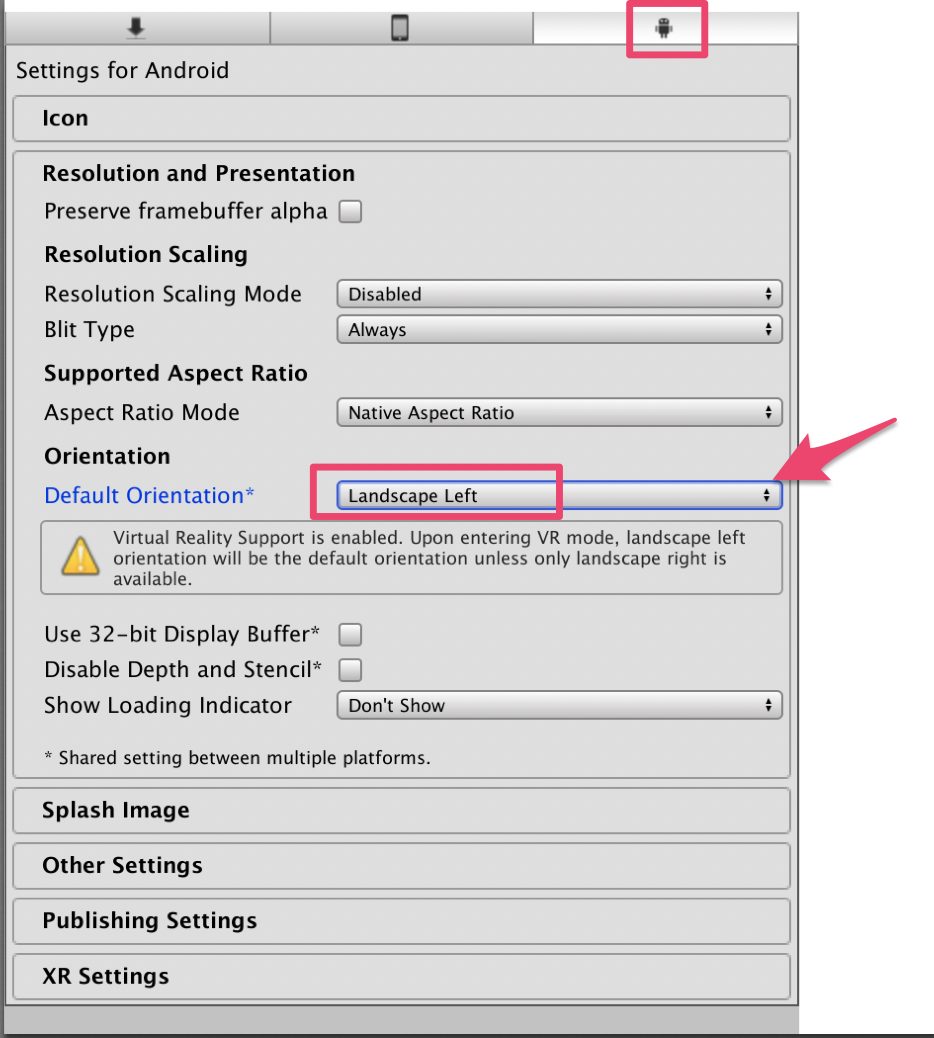The image size is (934, 1038).
Task: Open the Resolution Scaling Mode dropdown
Action: [x=559, y=294]
